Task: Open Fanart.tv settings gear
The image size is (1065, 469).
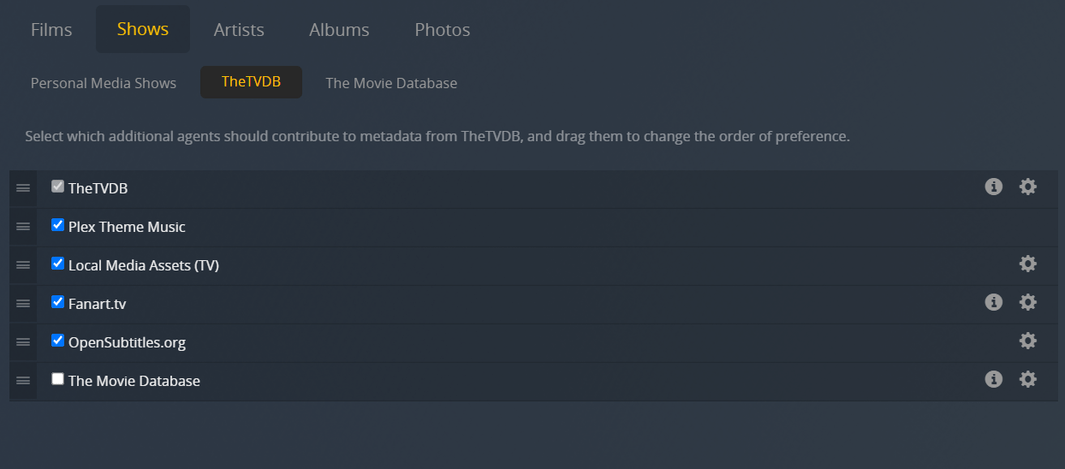Action: click(1028, 302)
